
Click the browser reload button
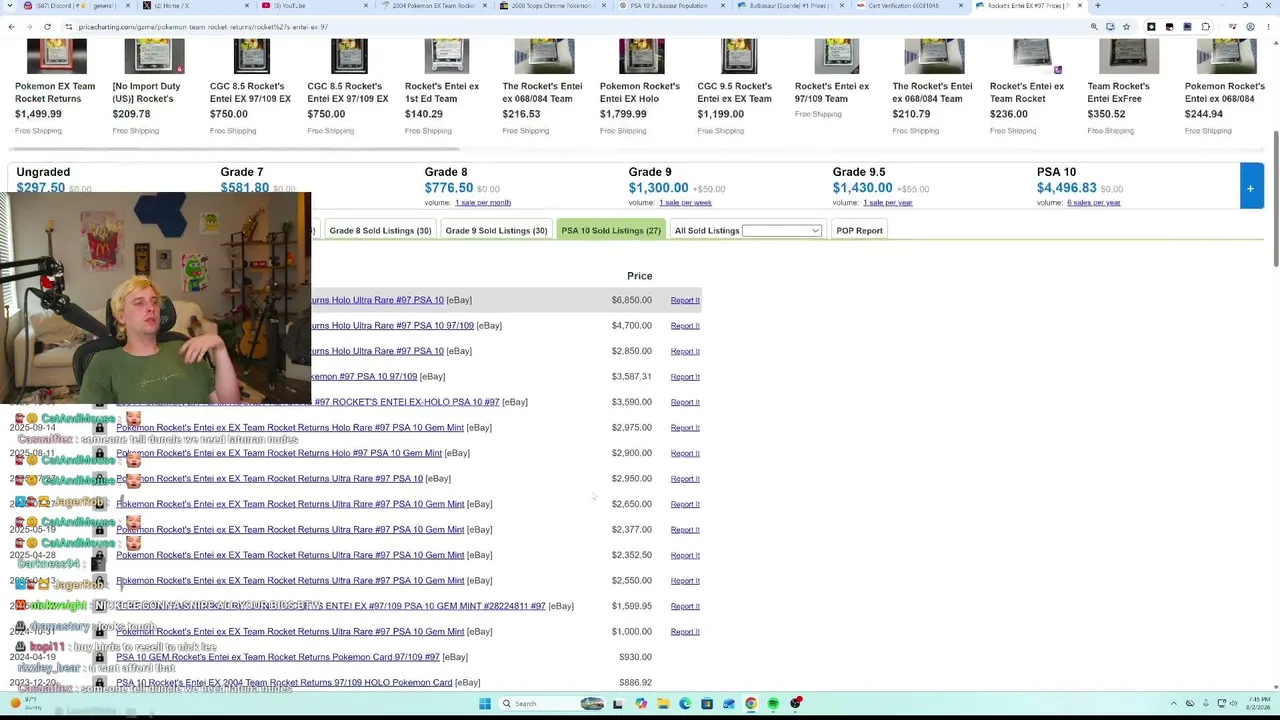click(x=47, y=27)
